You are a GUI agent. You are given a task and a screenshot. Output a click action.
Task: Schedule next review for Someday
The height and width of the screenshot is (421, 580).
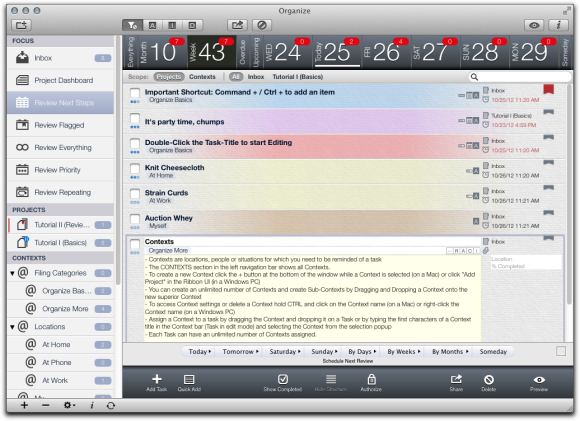pyautogui.click(x=493, y=351)
